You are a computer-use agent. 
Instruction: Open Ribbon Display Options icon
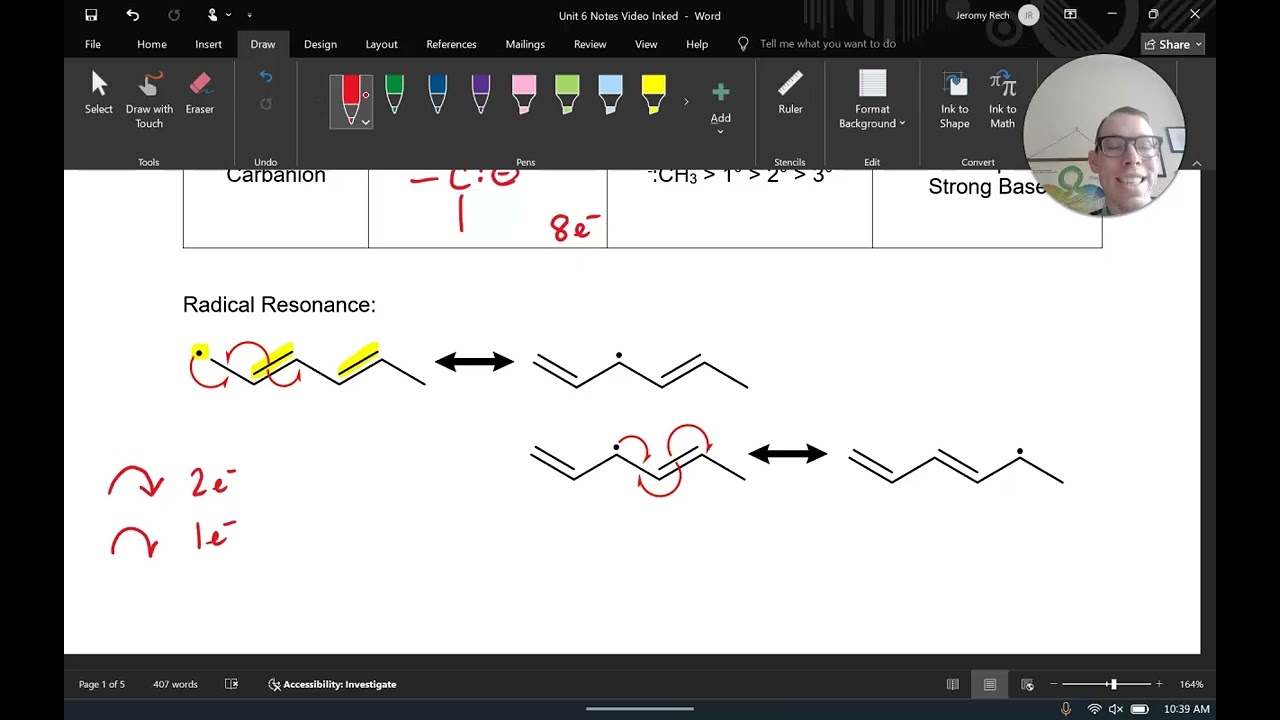(1070, 15)
